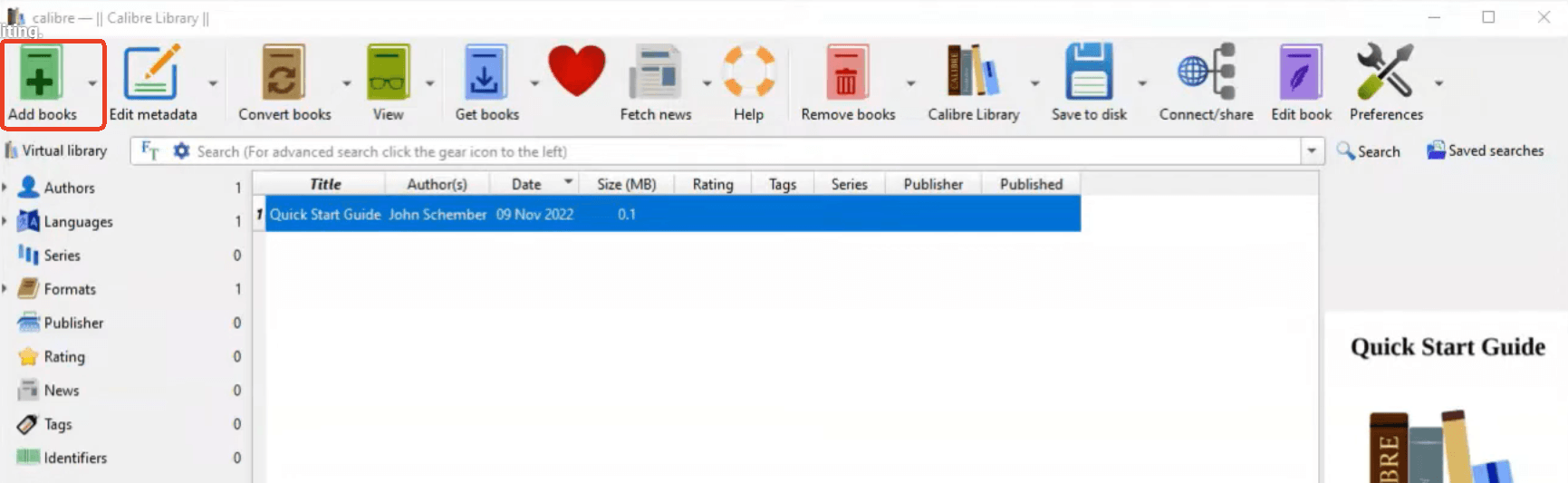The width and height of the screenshot is (1568, 483).
Task: Open the Fetch news dropdown arrow
Action: point(707,83)
